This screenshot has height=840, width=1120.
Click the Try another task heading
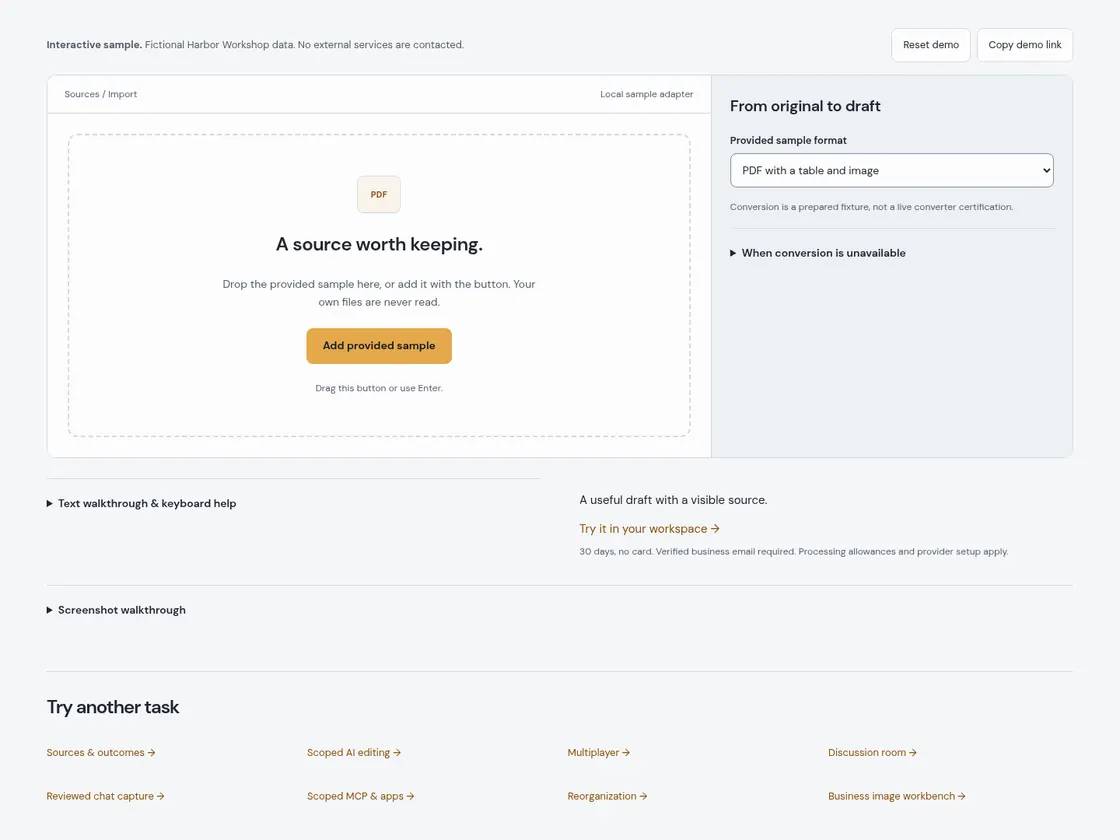point(113,707)
